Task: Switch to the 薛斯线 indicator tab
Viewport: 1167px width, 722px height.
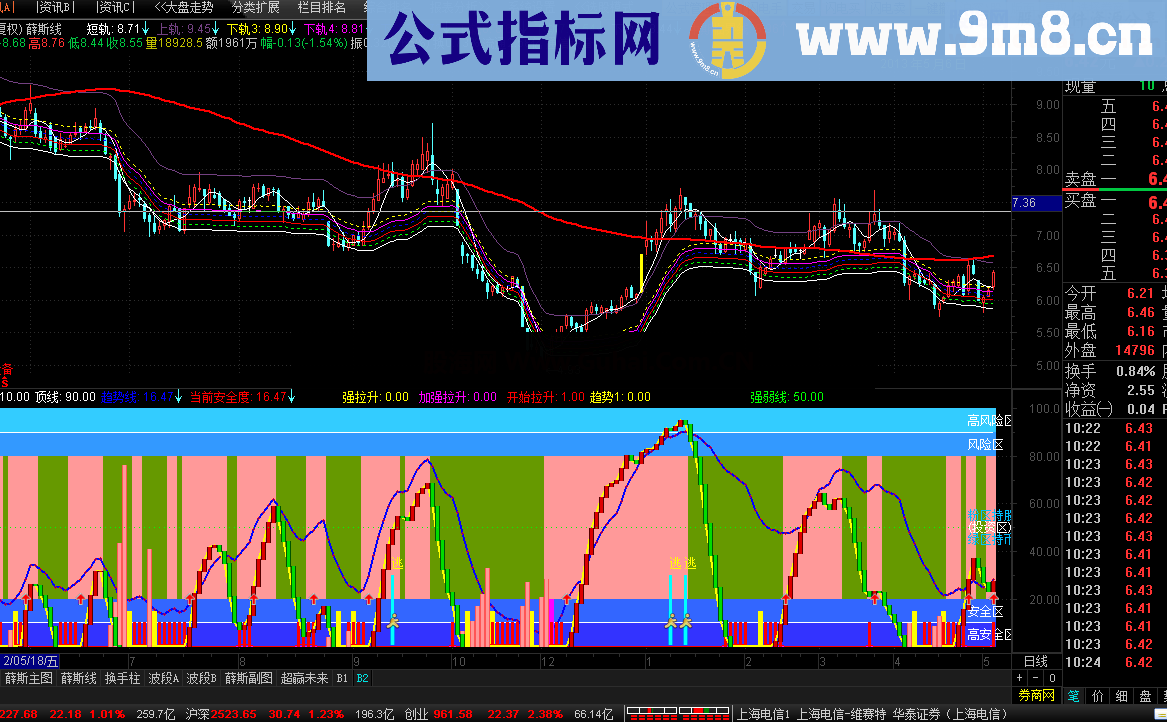Action: click(x=80, y=677)
